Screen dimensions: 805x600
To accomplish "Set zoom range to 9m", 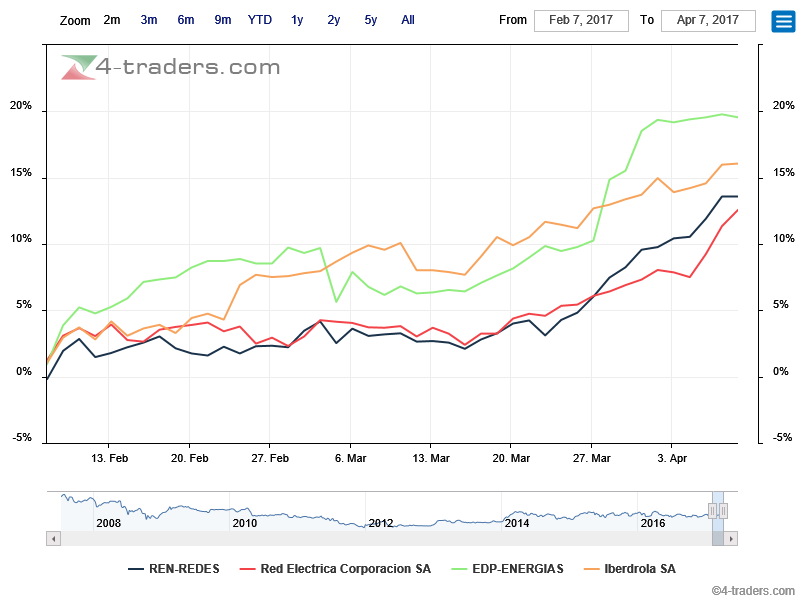I will click(223, 20).
